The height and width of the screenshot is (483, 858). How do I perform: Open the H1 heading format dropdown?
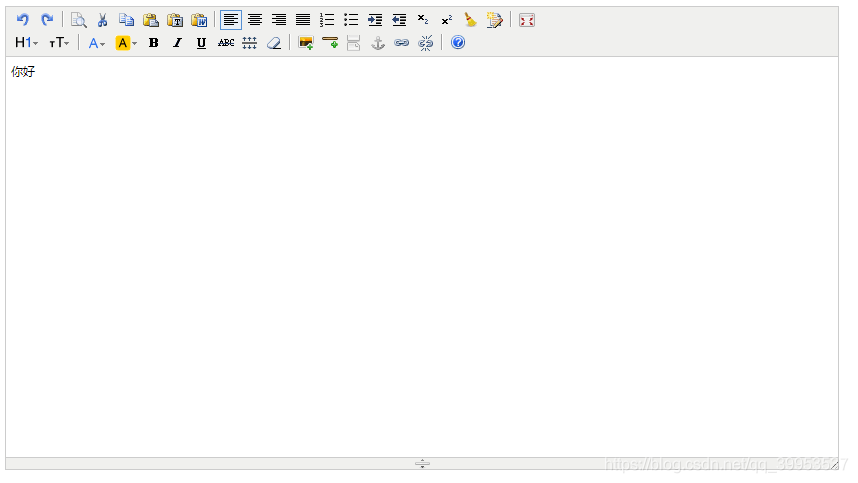[x=26, y=43]
